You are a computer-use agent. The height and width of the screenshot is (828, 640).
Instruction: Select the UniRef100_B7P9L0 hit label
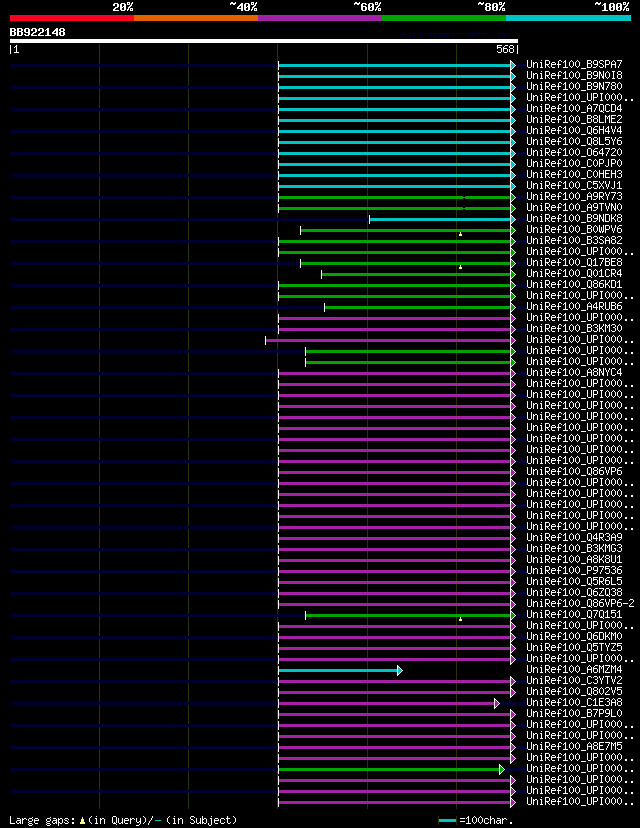(574, 713)
